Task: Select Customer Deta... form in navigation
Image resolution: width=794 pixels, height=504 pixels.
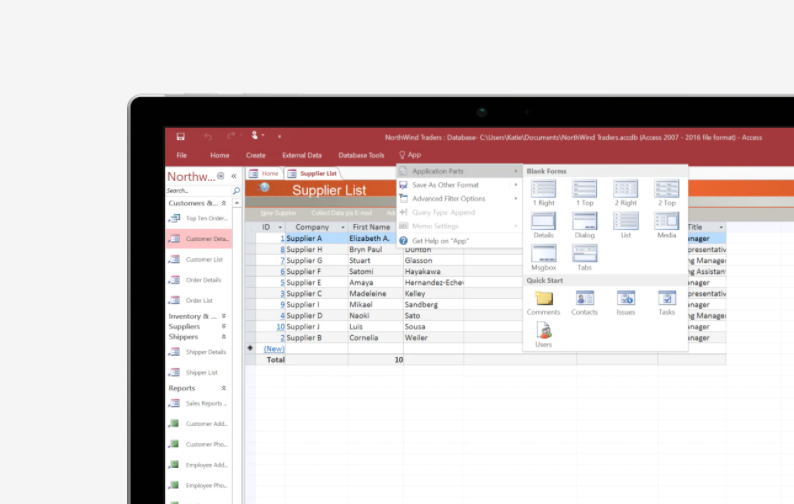Action: pyautogui.click(x=199, y=239)
